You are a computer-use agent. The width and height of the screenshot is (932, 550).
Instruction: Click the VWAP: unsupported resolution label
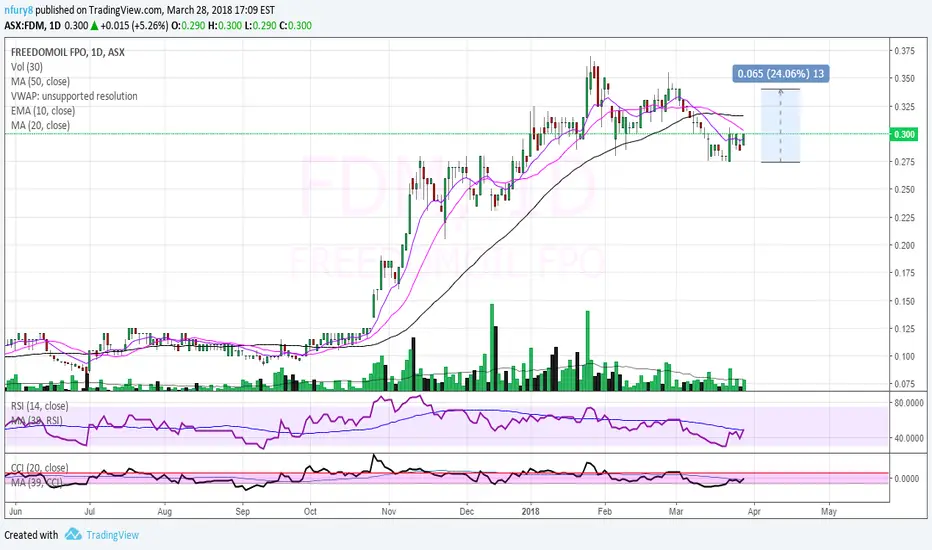pos(74,96)
